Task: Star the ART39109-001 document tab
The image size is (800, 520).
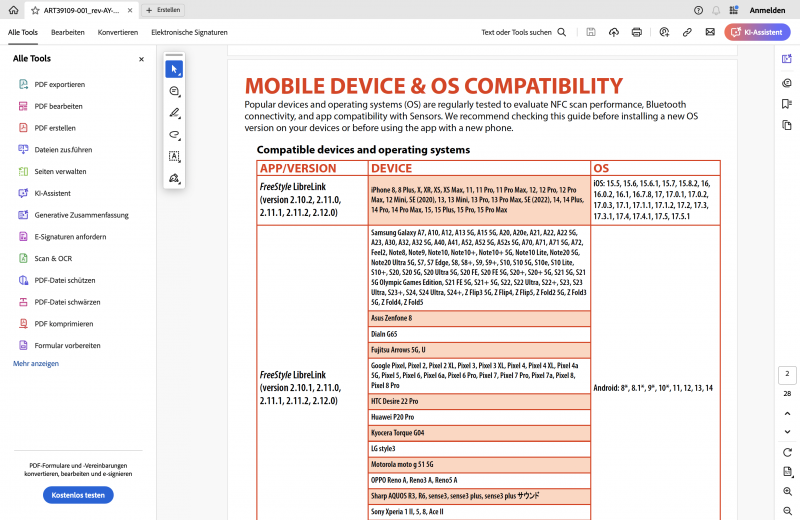Action: click(35, 10)
